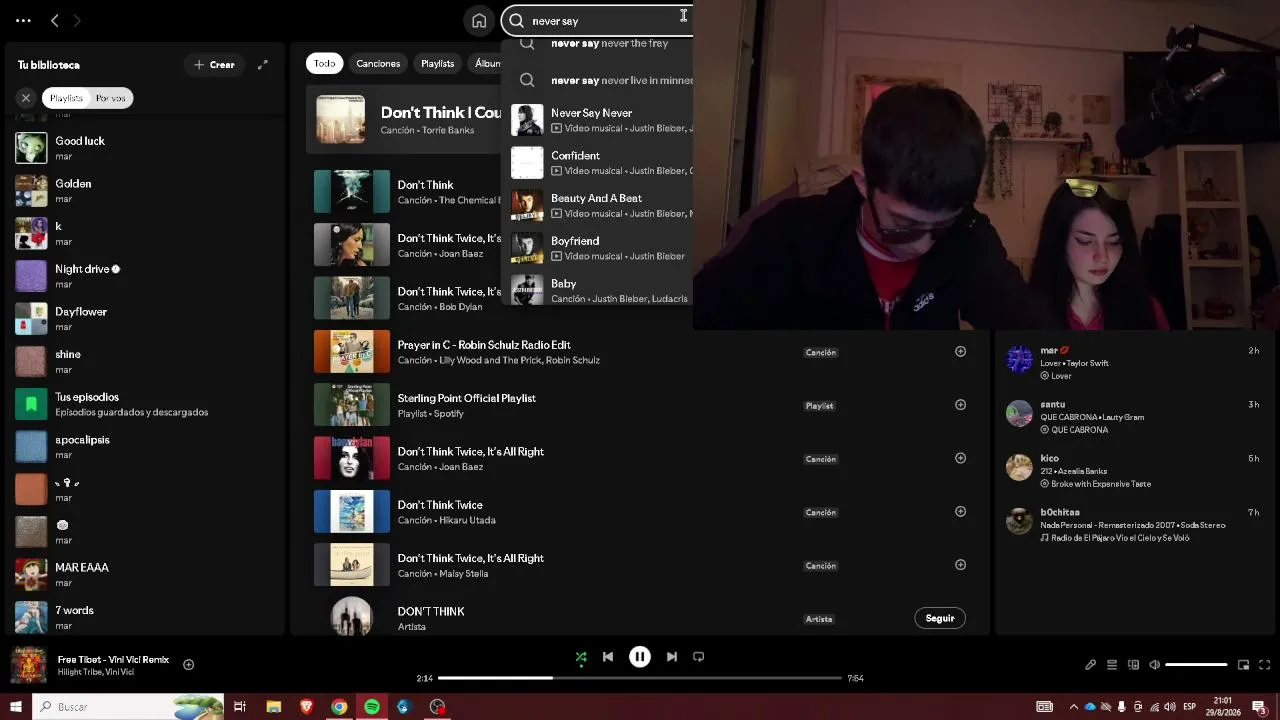Open the DON'T THINK artist result
The image size is (1280, 720).
pos(640,618)
